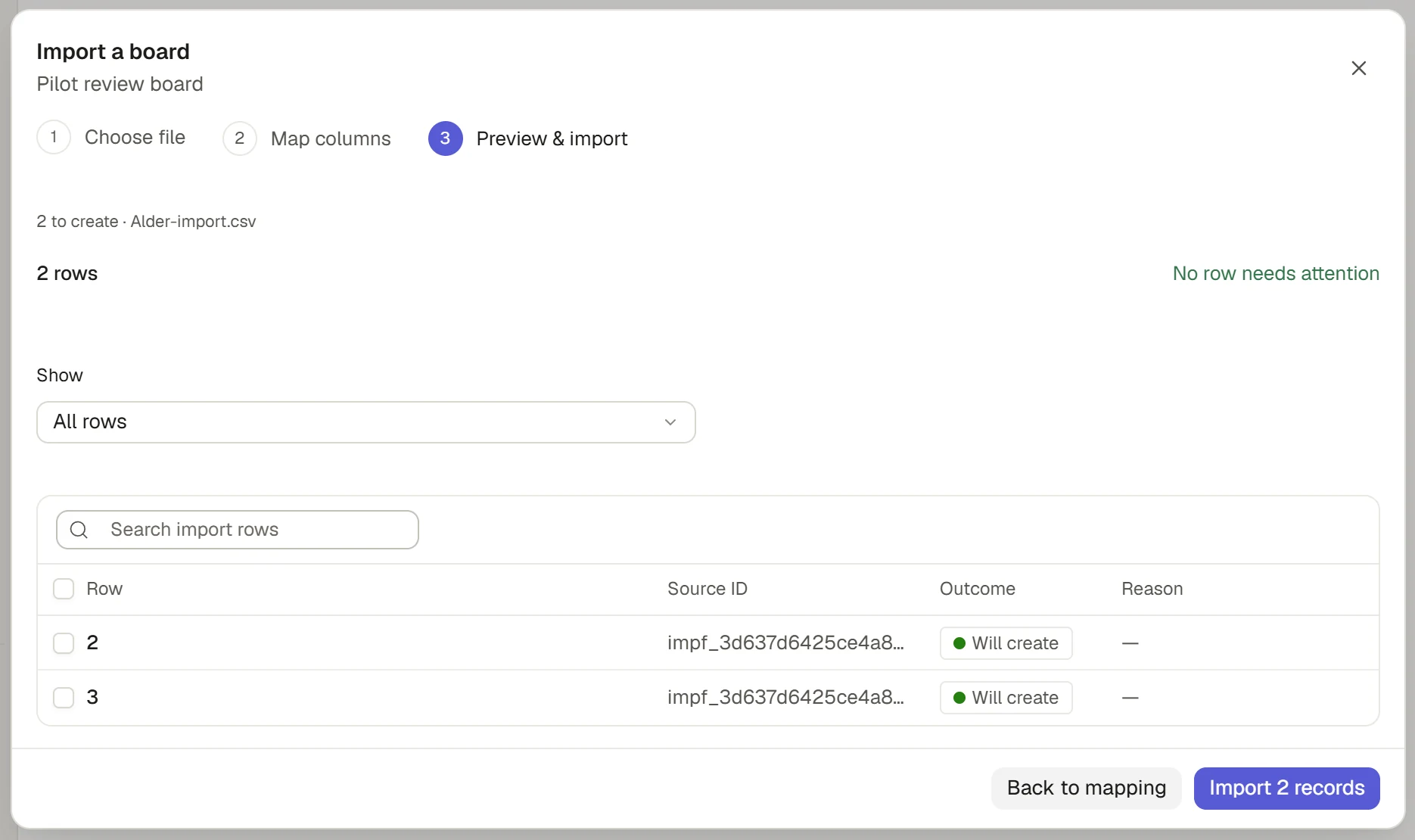Screen dimensions: 1415x840
Task: Click the chevron in the Show dropdown
Action: pos(670,422)
